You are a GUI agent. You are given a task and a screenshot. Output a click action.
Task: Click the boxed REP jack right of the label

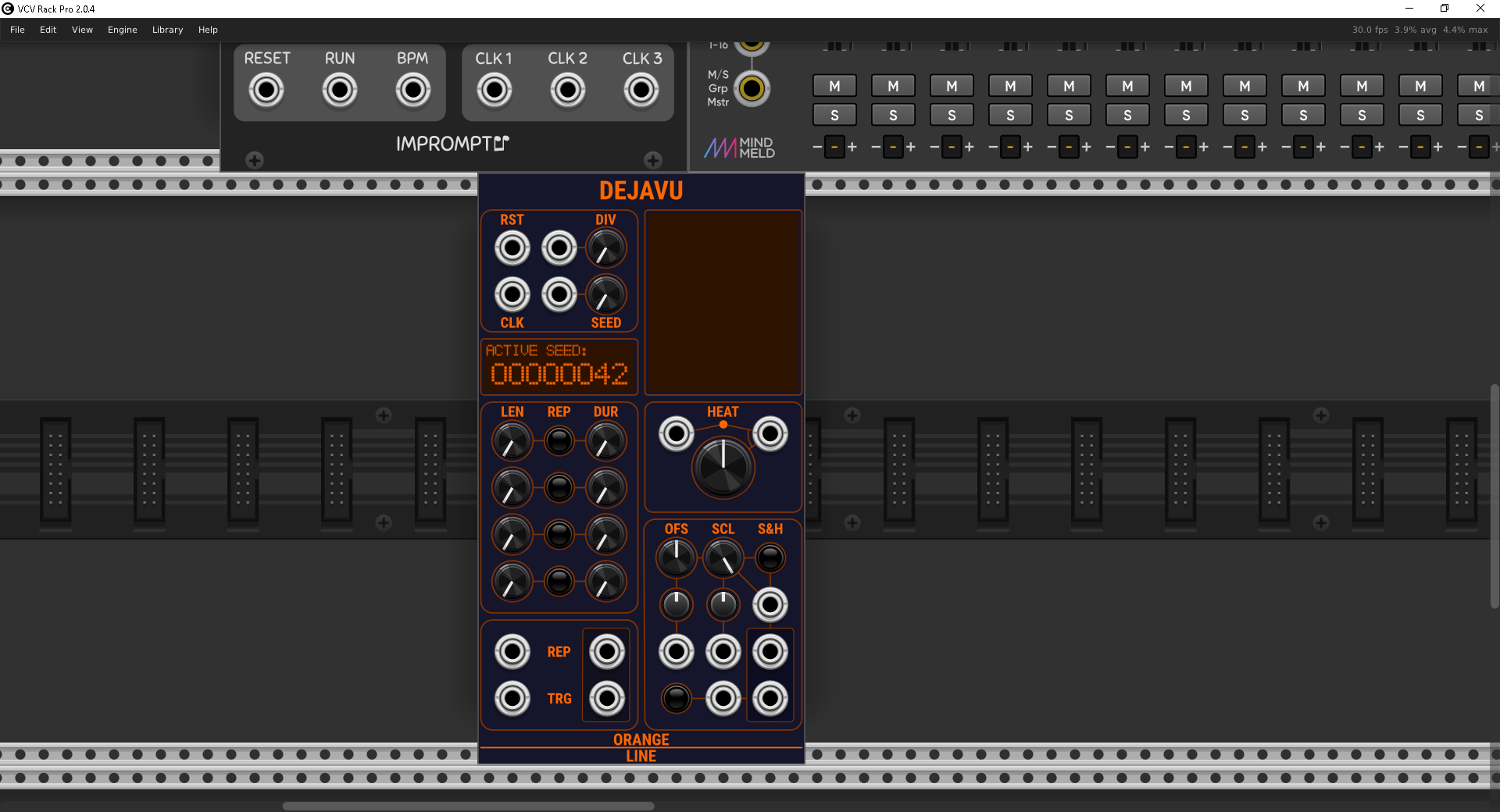tap(607, 651)
